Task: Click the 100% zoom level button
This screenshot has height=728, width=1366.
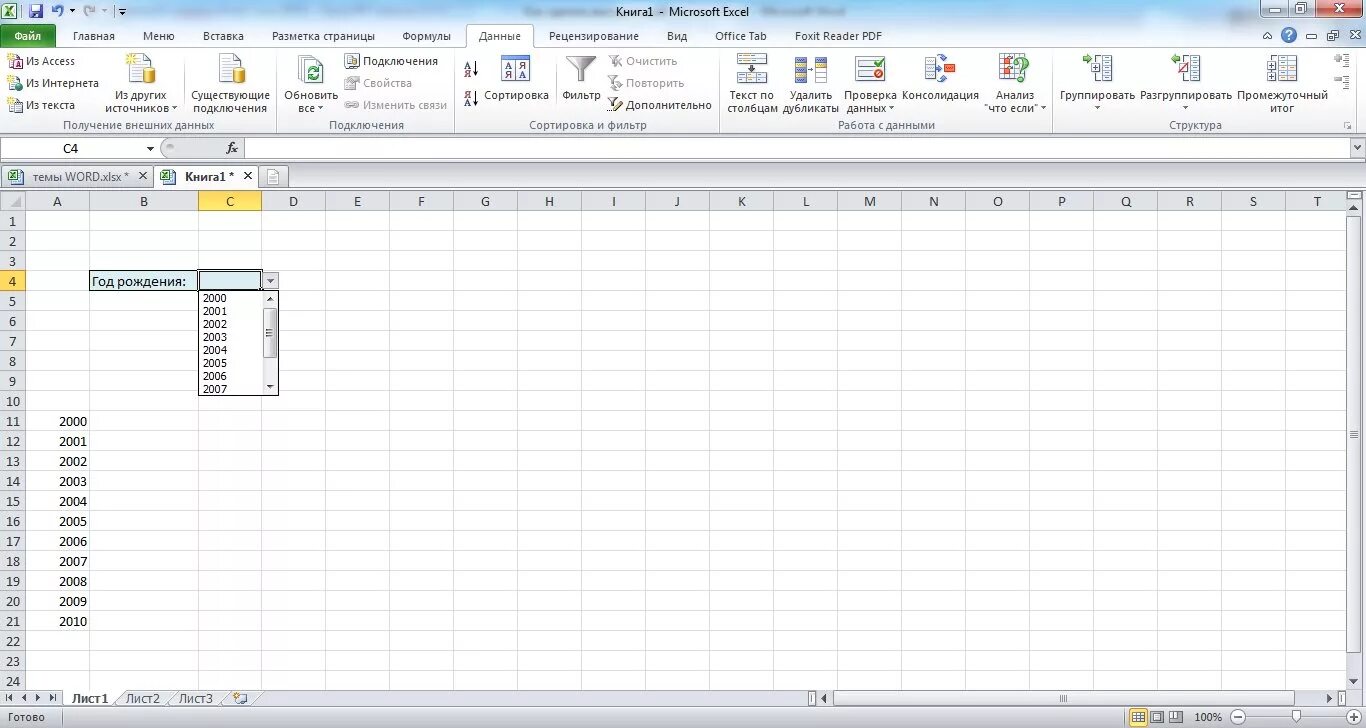Action: point(1208,717)
